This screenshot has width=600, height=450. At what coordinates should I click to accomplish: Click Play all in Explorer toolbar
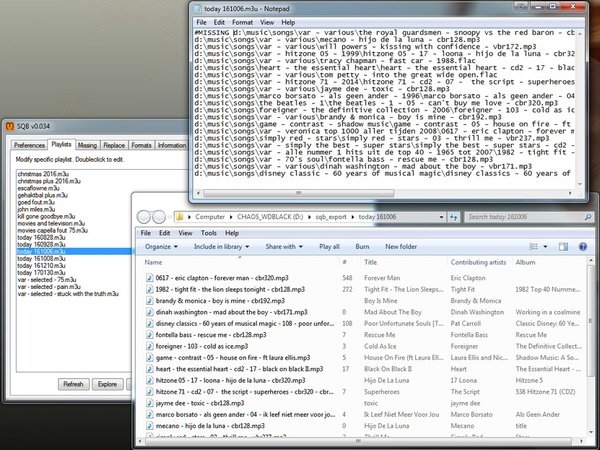tap(329, 246)
